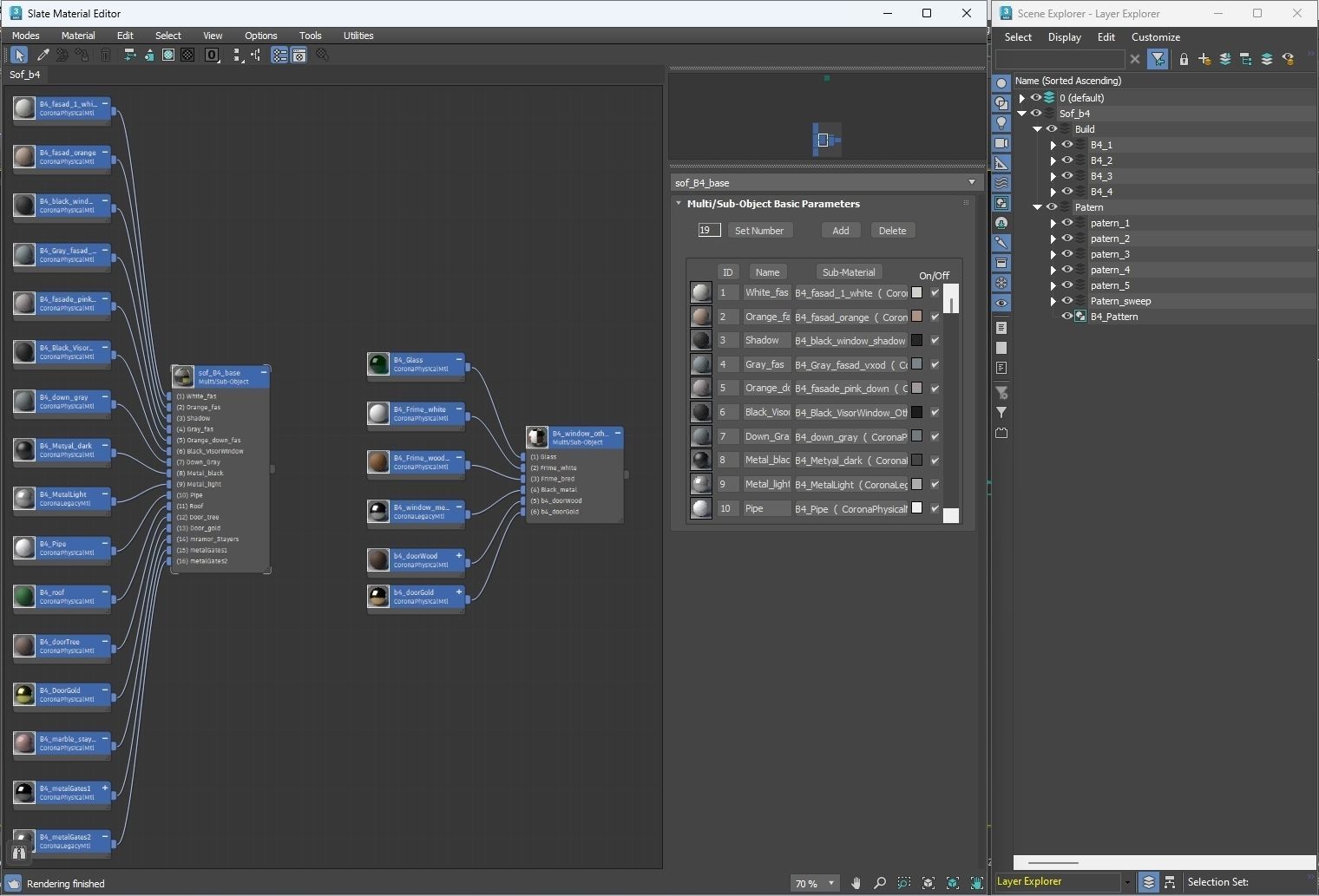Viewport: 1319px width, 896px height.
Task: Activate the Select Tool arrow in Slate toolbar
Action: coord(19,55)
